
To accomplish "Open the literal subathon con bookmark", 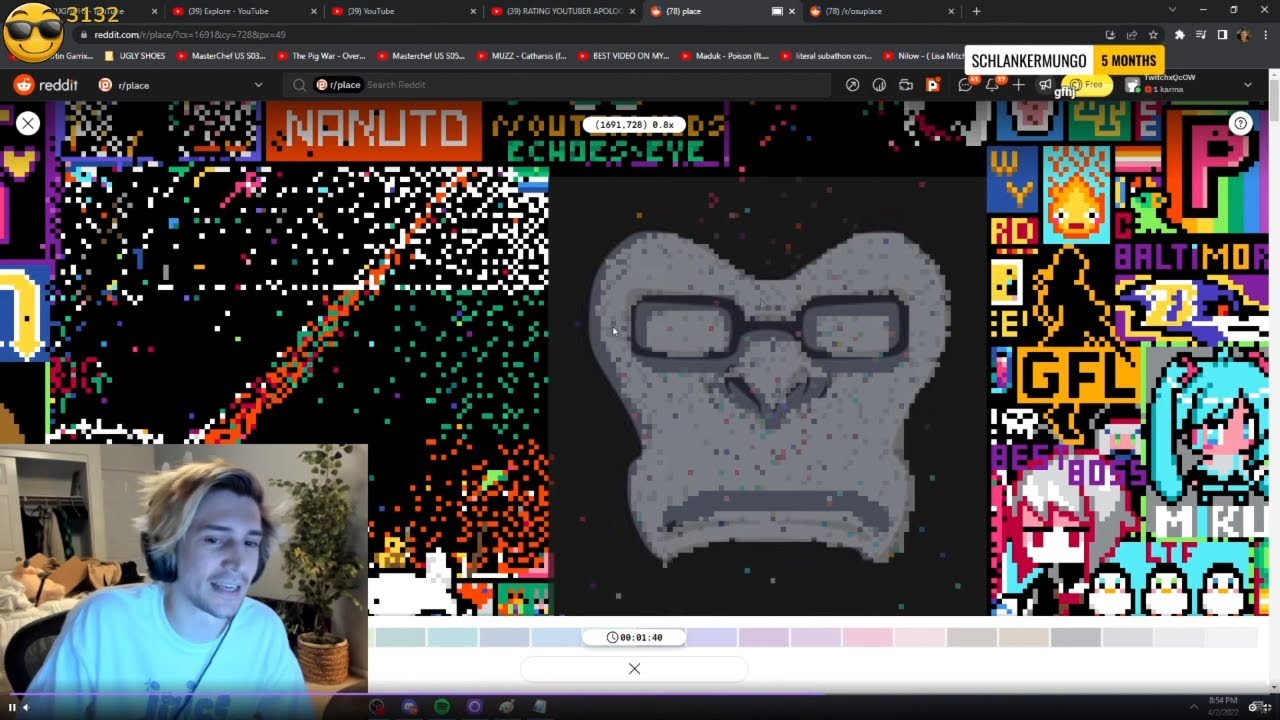I will tap(827, 56).
